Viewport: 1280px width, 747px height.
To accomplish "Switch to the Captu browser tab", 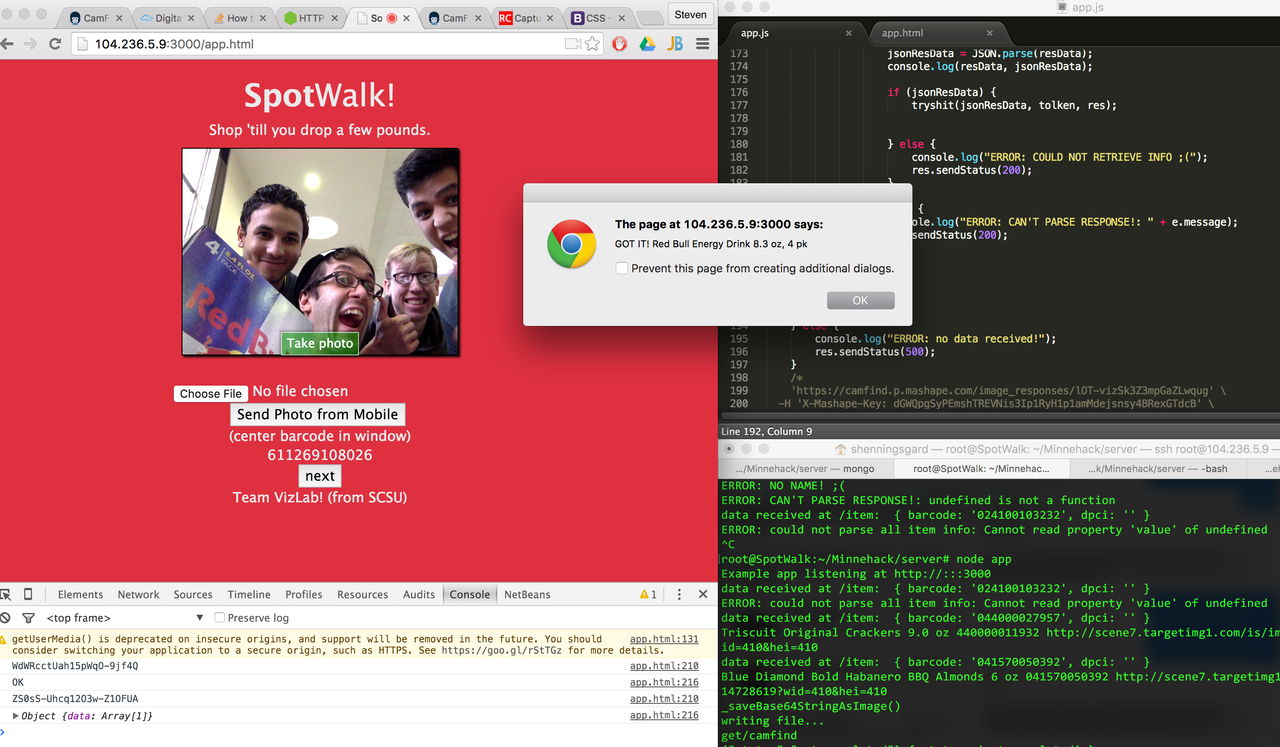I will point(525,18).
